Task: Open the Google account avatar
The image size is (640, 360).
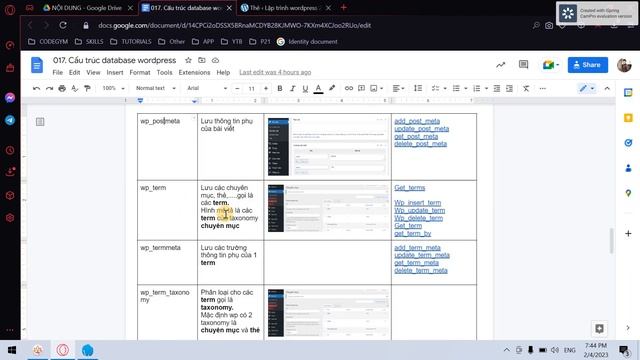Action: [x=624, y=65]
